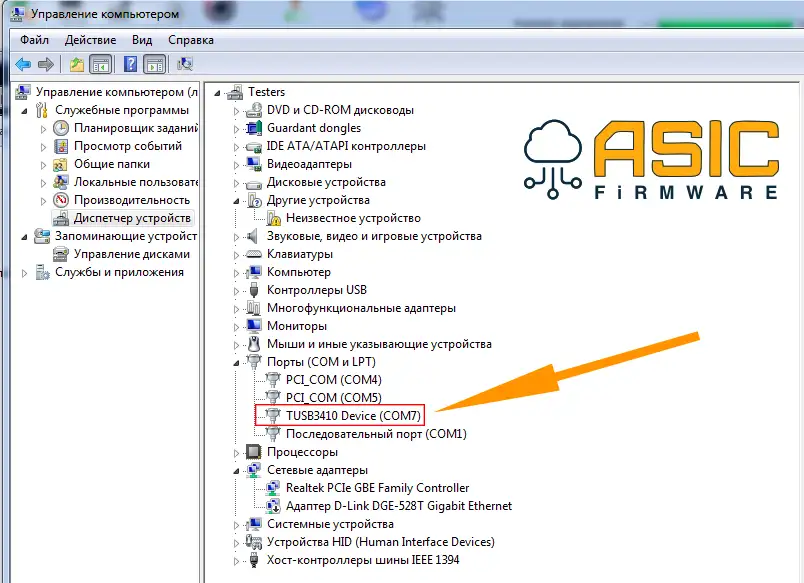Click the TUSB3410 Device port icon
Image resolution: width=804 pixels, height=583 pixels.
click(273, 416)
